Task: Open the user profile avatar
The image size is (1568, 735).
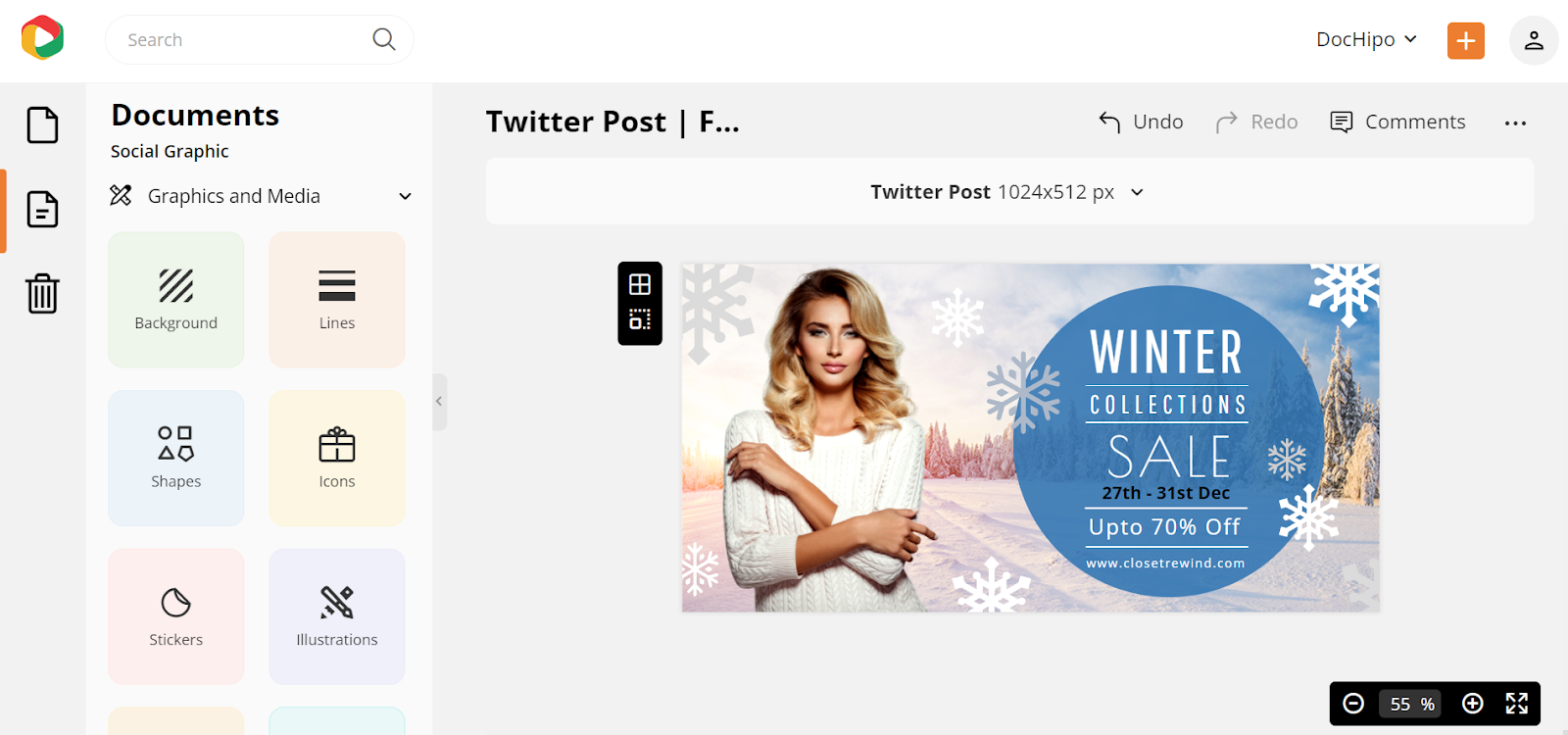Action: click(x=1534, y=40)
